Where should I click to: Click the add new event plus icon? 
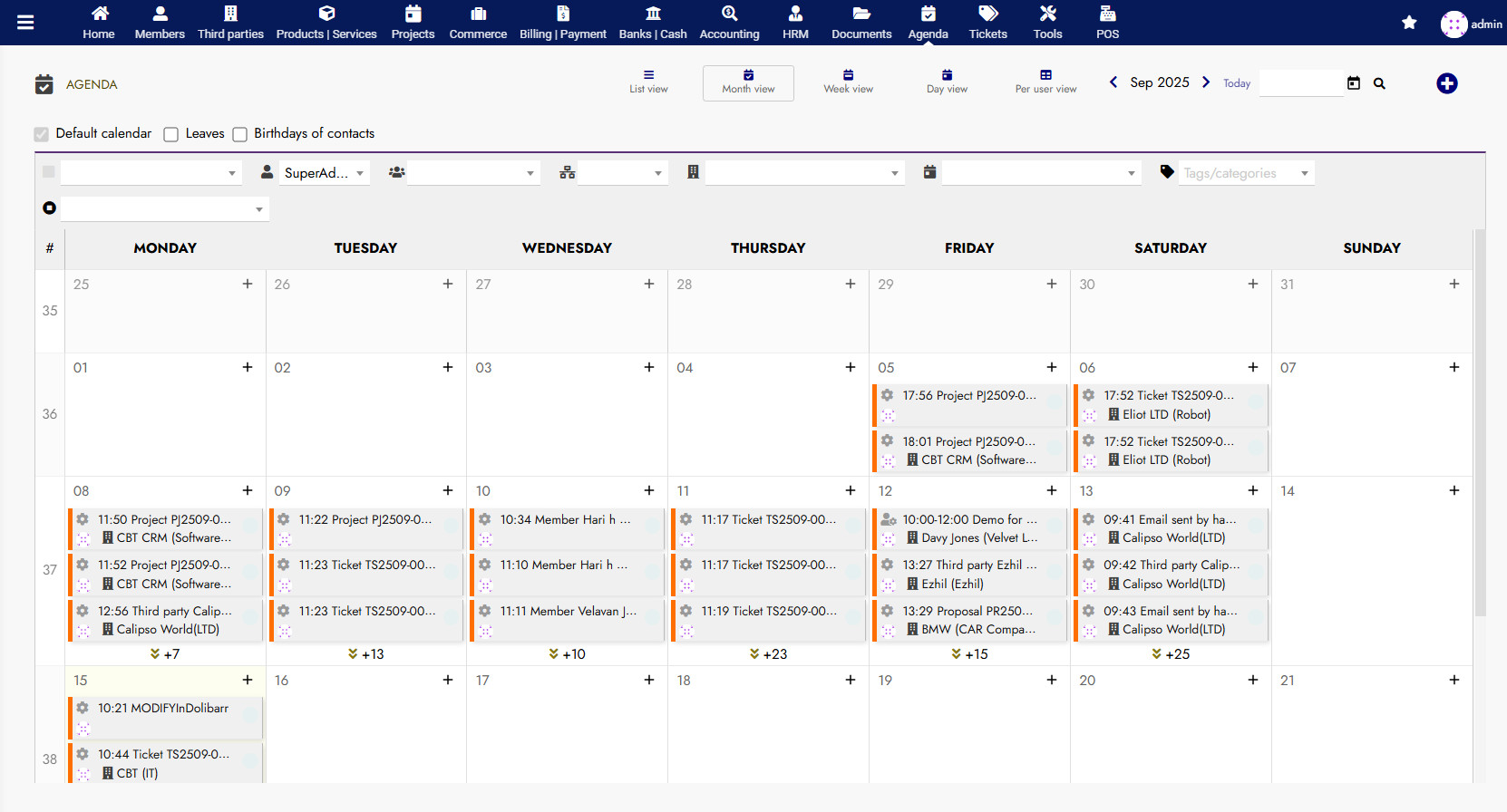tap(1446, 83)
